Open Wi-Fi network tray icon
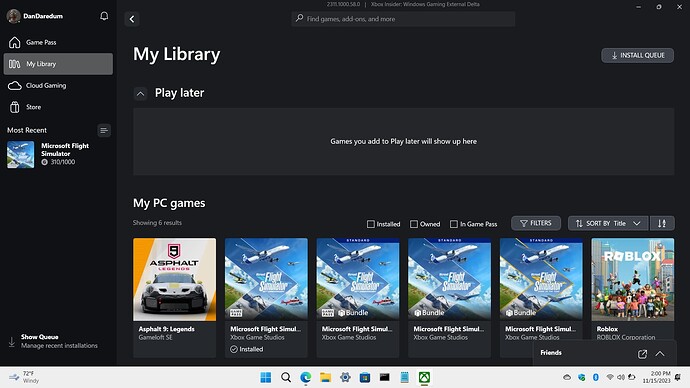 pos(610,377)
